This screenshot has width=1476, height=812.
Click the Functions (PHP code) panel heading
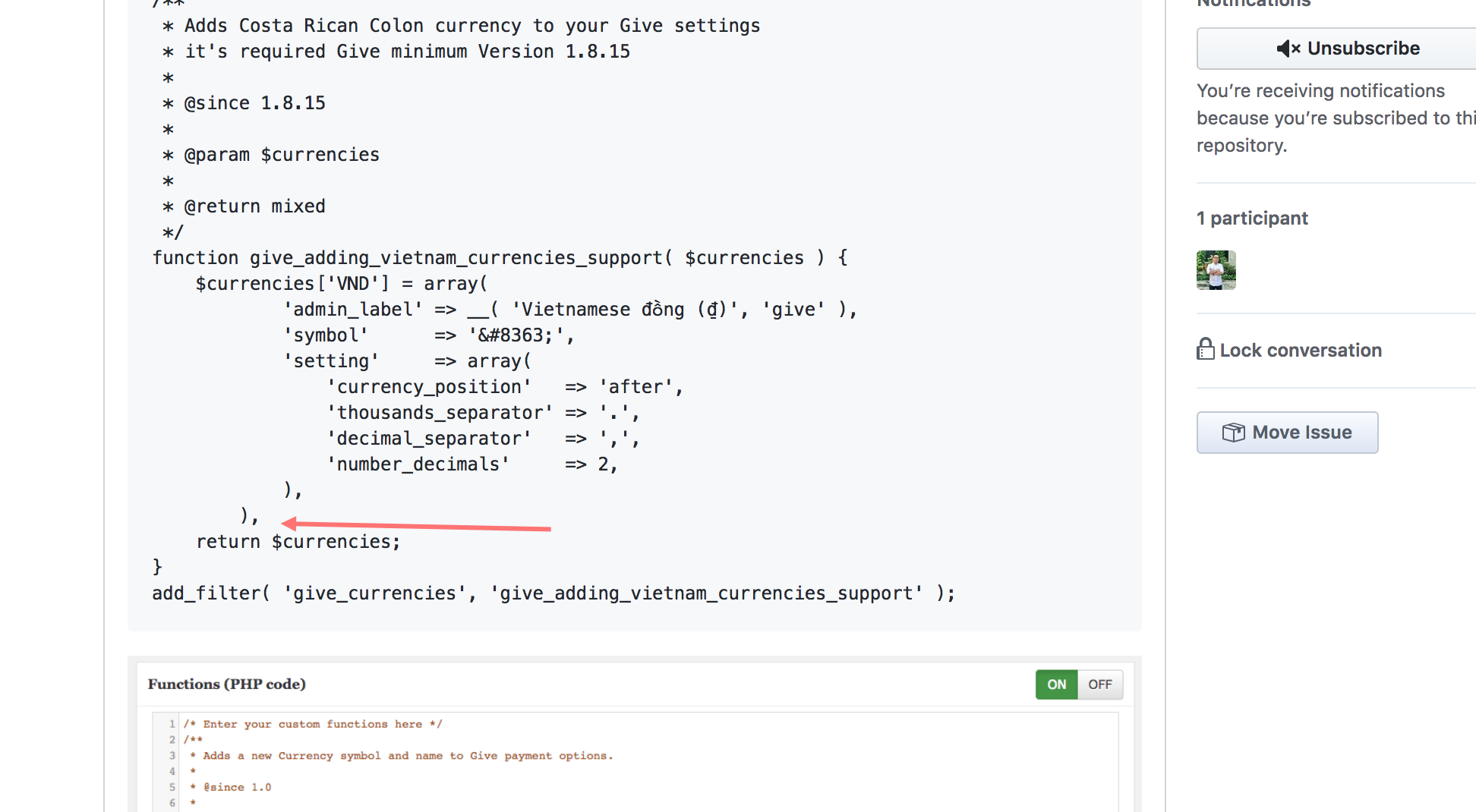(227, 685)
